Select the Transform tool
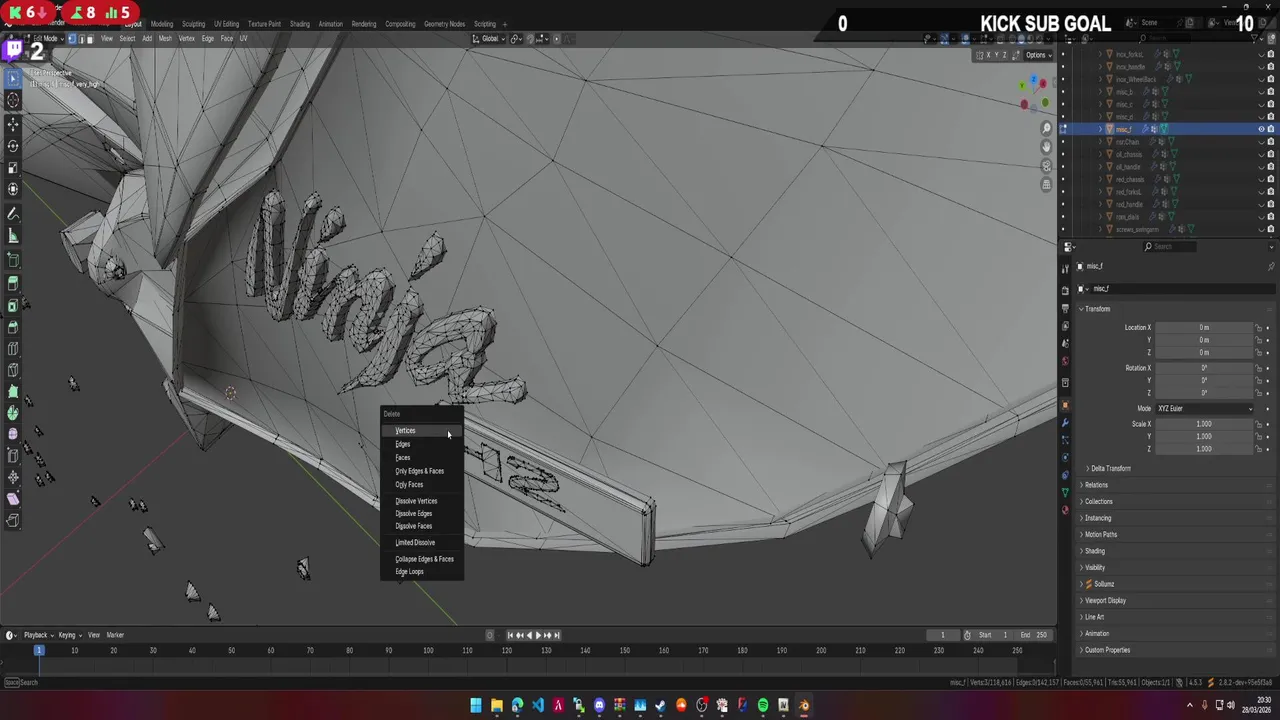 point(13,189)
